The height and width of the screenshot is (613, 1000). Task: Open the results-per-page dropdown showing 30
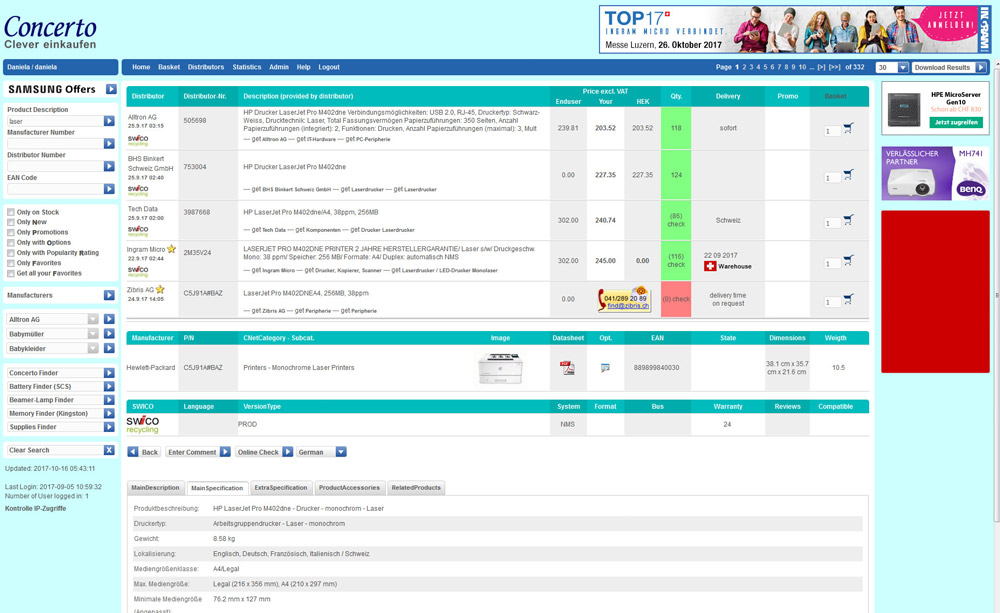903,67
